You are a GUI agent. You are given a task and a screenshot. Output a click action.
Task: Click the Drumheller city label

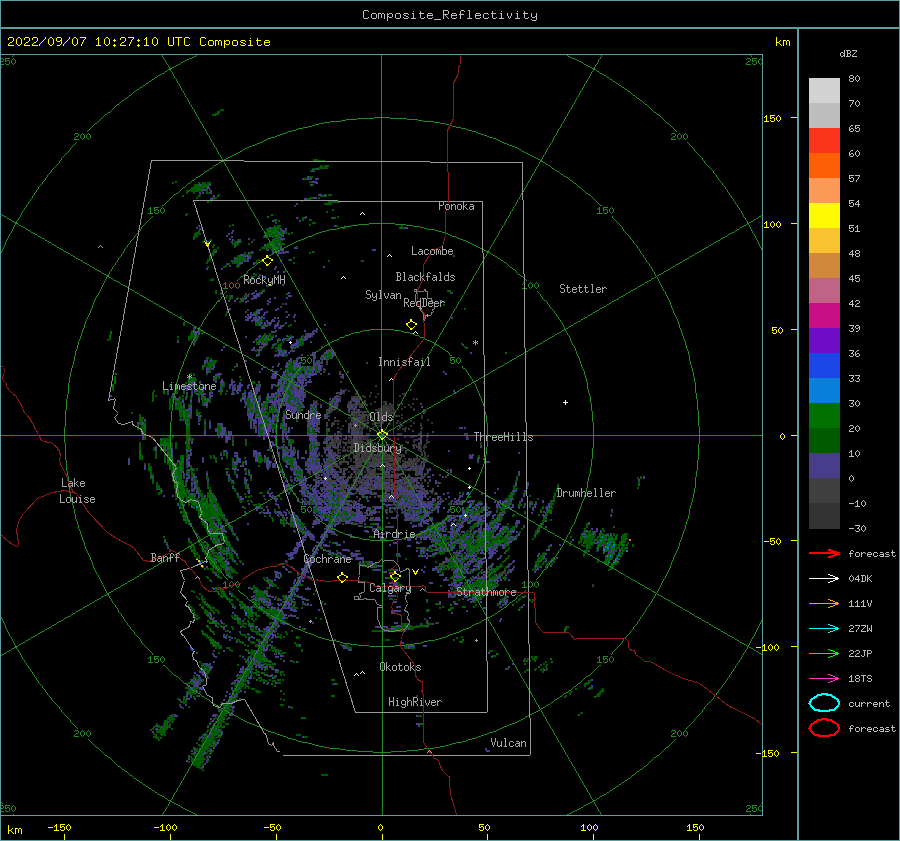pos(586,493)
